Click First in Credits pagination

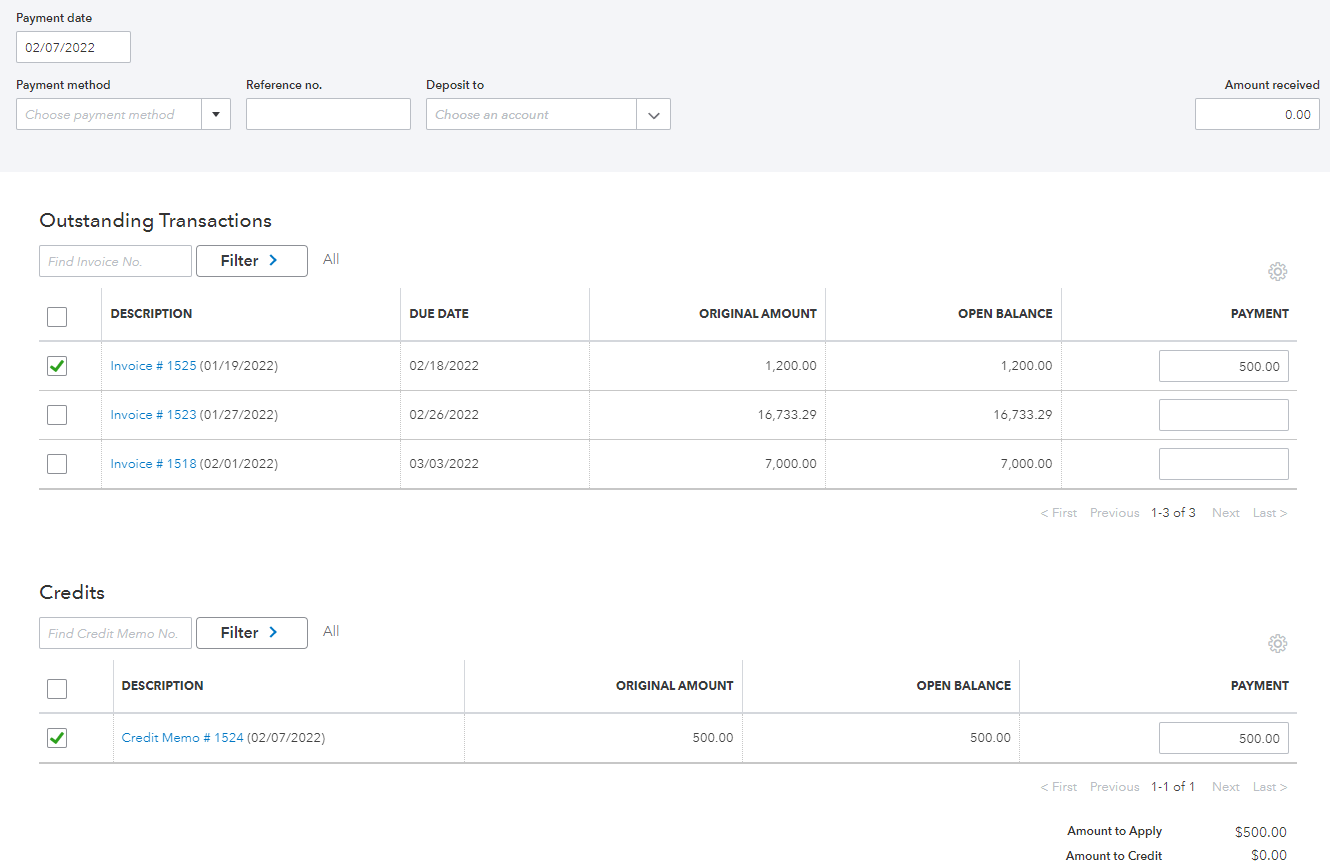[1058, 786]
